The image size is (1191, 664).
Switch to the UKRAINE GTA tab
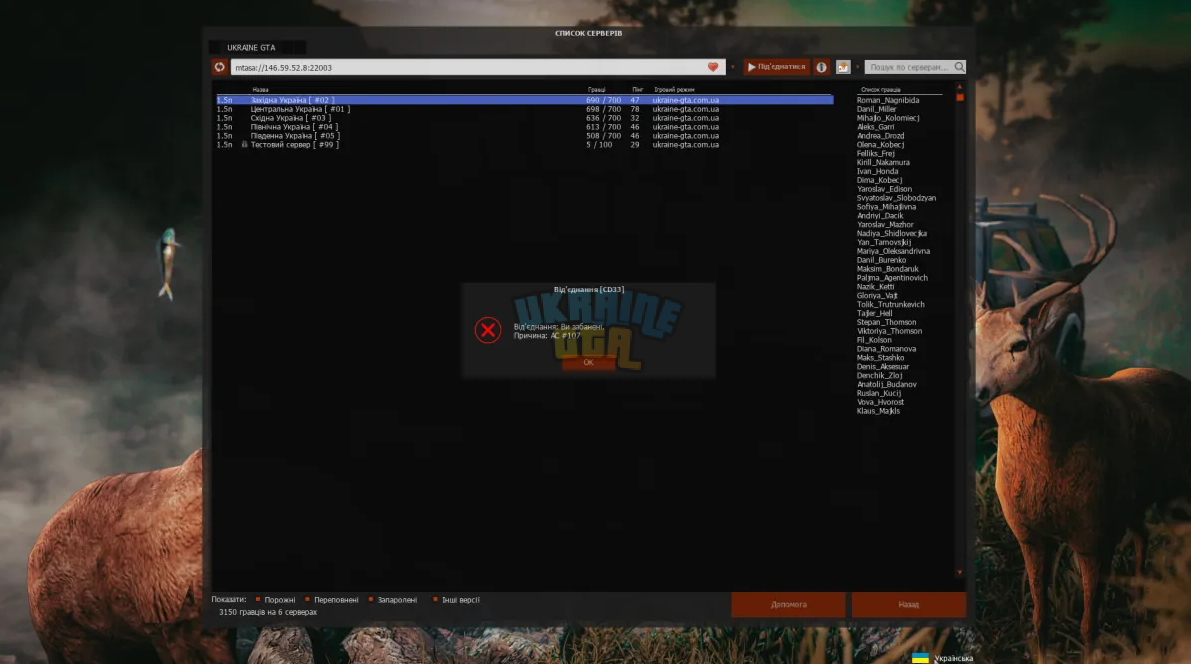pos(251,47)
